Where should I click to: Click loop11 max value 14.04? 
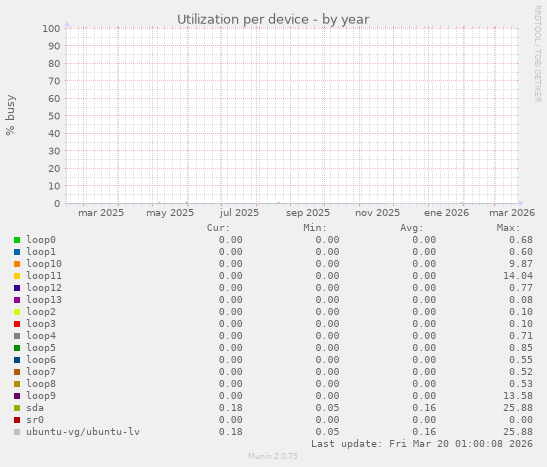[518, 276]
